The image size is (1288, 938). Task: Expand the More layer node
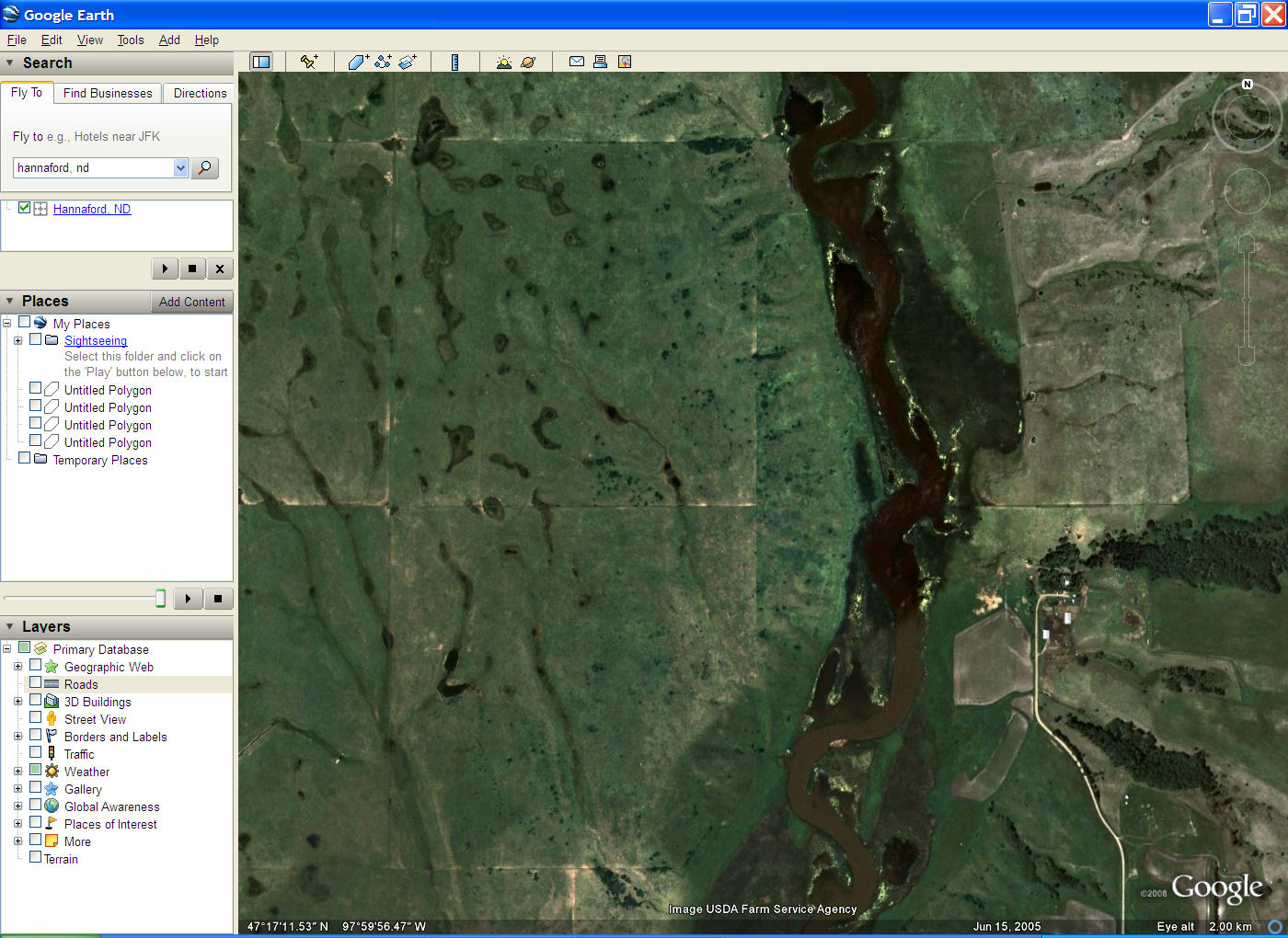(17, 841)
